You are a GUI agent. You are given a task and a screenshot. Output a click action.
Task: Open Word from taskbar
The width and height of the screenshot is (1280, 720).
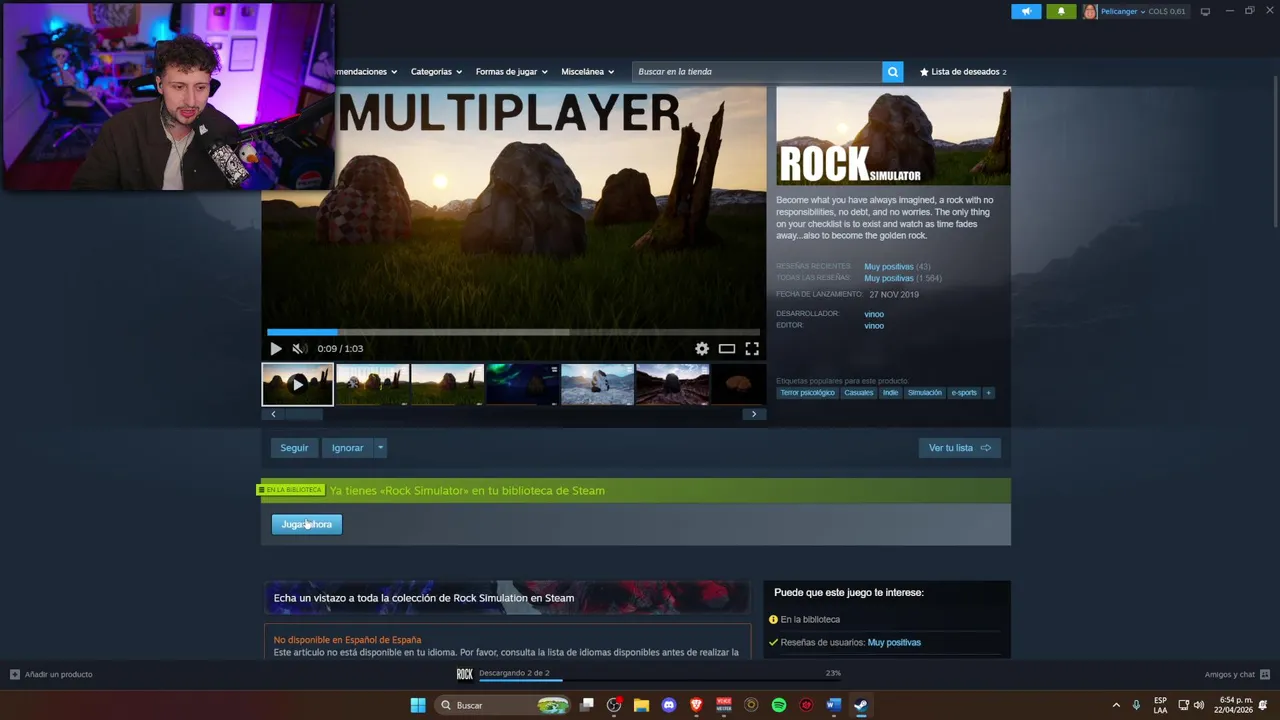pyautogui.click(x=833, y=705)
